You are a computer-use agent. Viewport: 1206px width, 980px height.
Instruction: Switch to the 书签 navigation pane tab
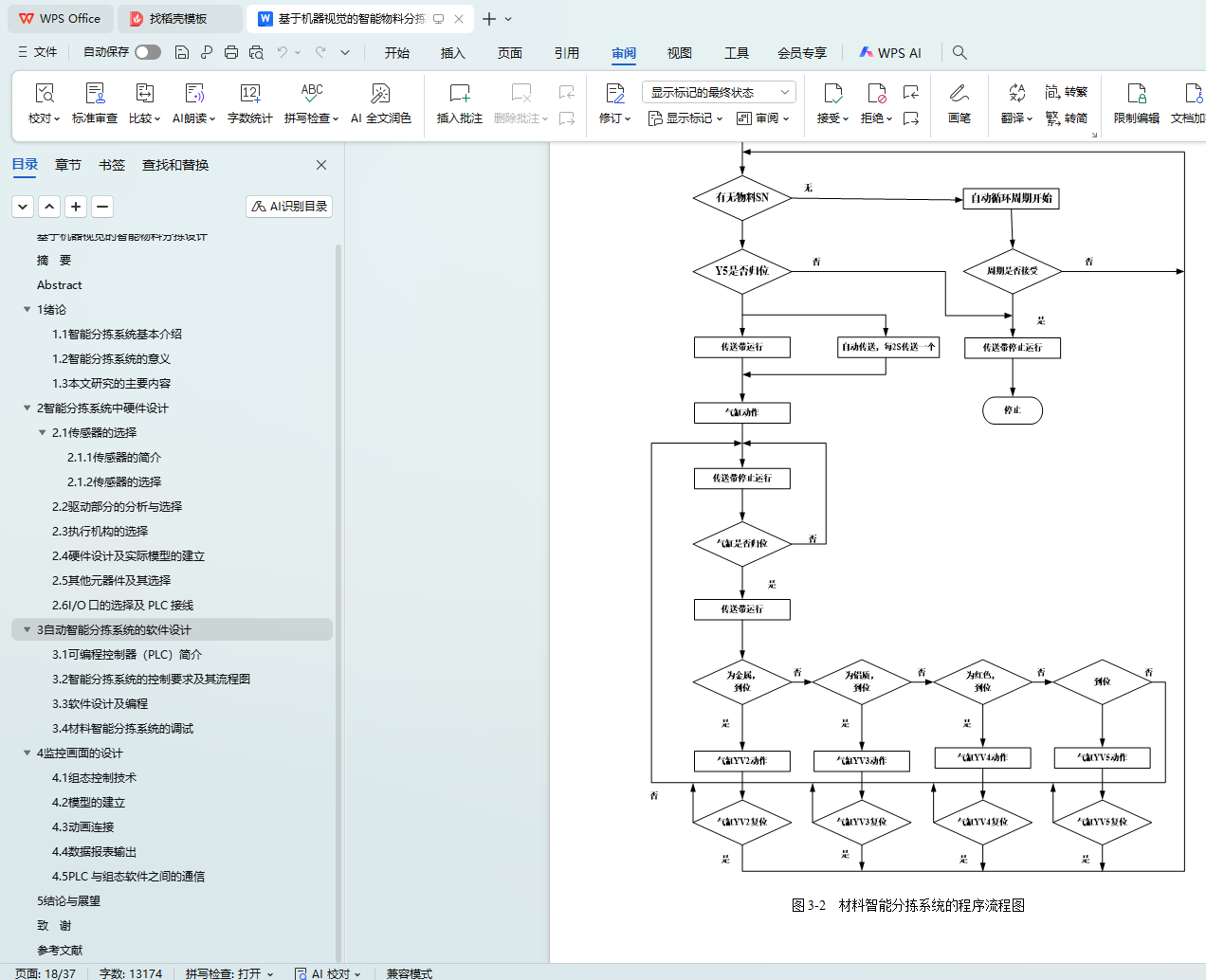click(112, 165)
